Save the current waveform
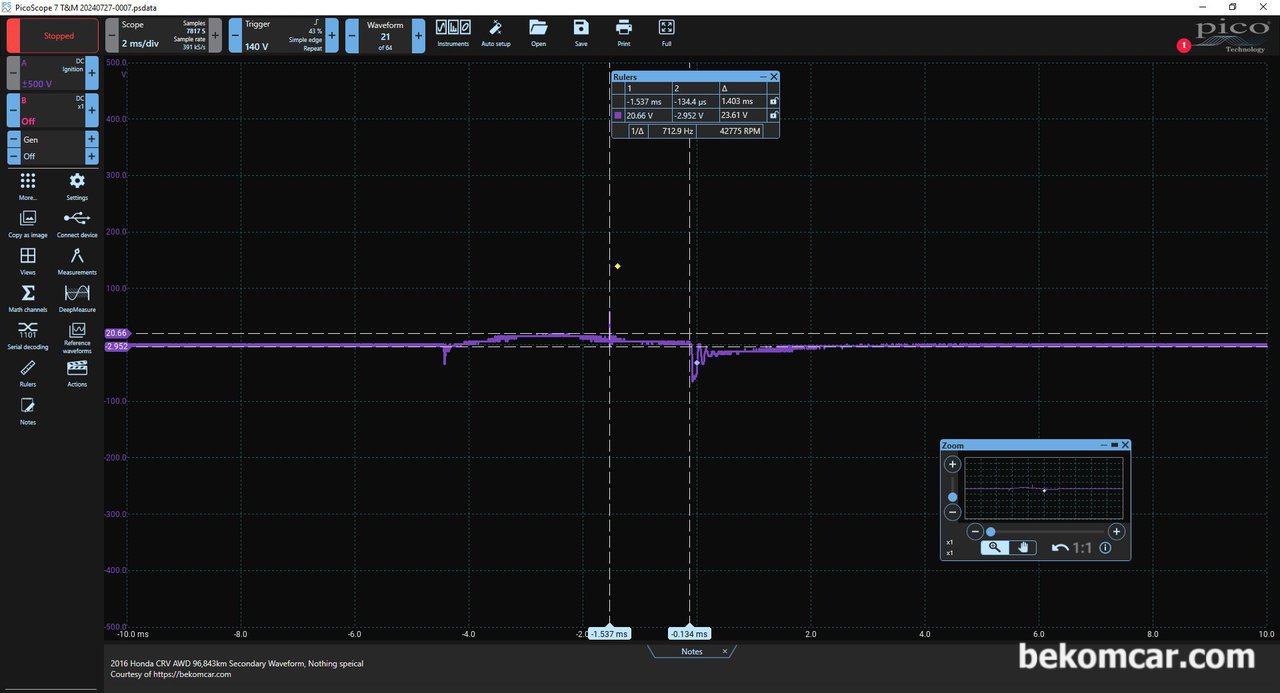The height and width of the screenshot is (693, 1280). [x=581, y=32]
